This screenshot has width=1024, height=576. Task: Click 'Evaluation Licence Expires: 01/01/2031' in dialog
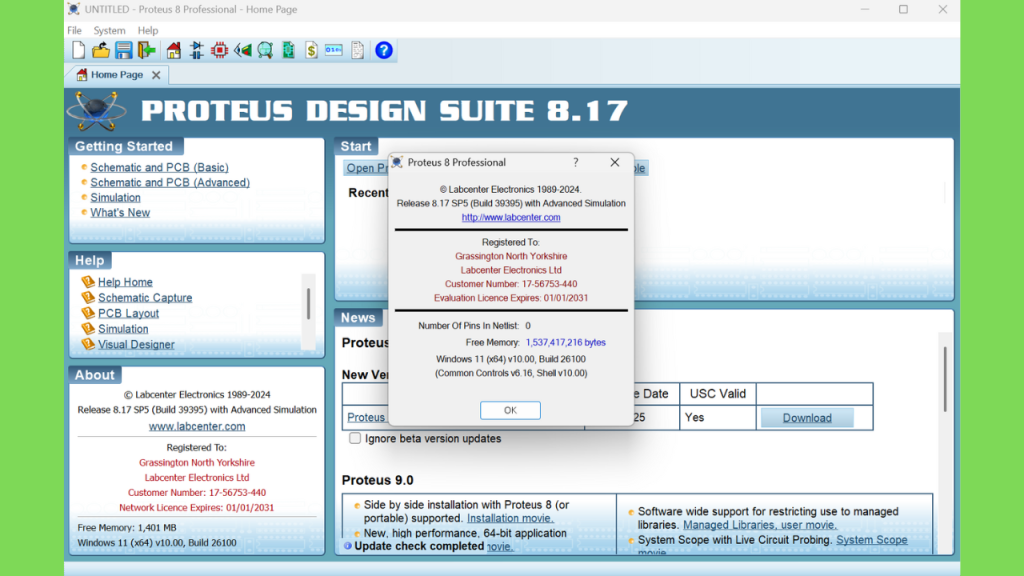tap(511, 298)
